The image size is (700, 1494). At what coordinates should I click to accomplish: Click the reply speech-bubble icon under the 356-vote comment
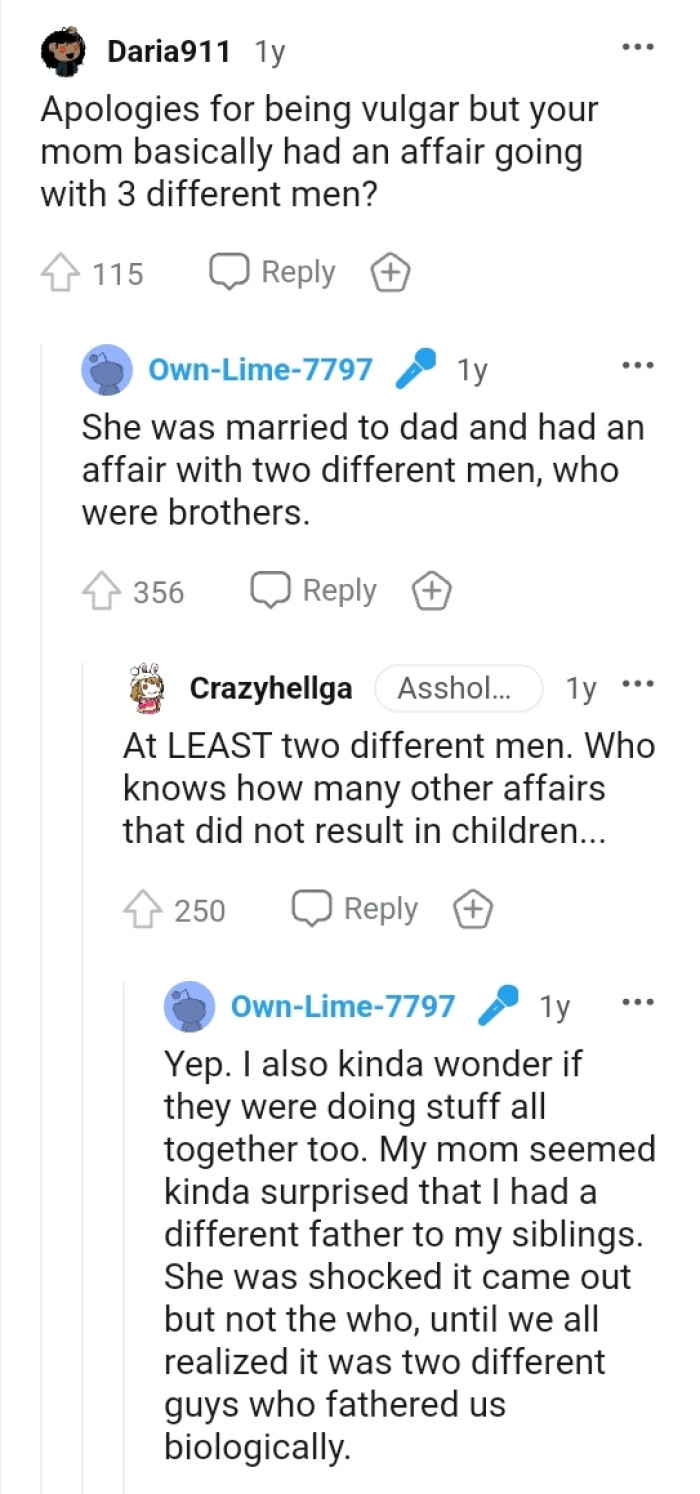click(x=271, y=590)
